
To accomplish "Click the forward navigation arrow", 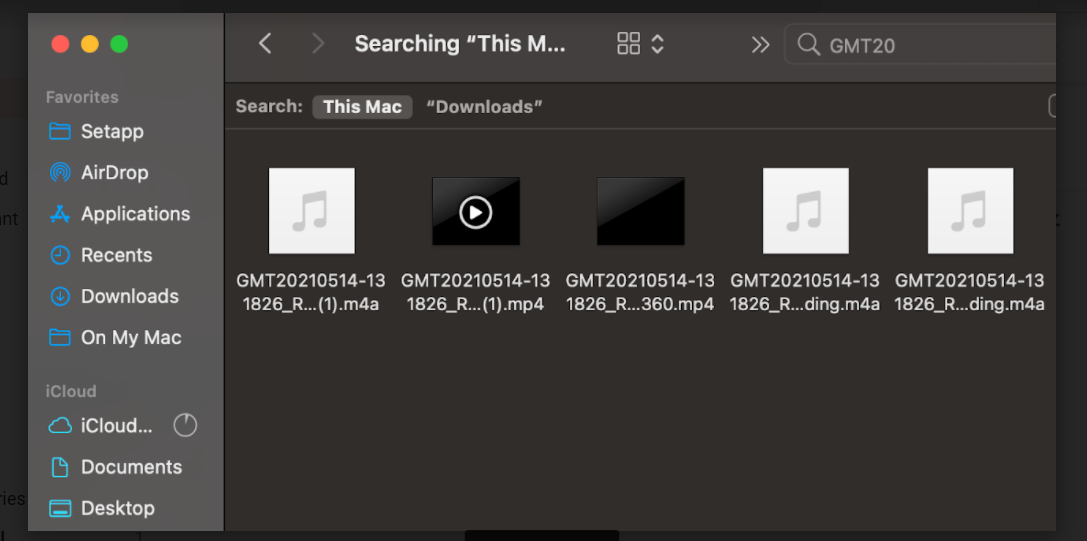I will pos(318,44).
